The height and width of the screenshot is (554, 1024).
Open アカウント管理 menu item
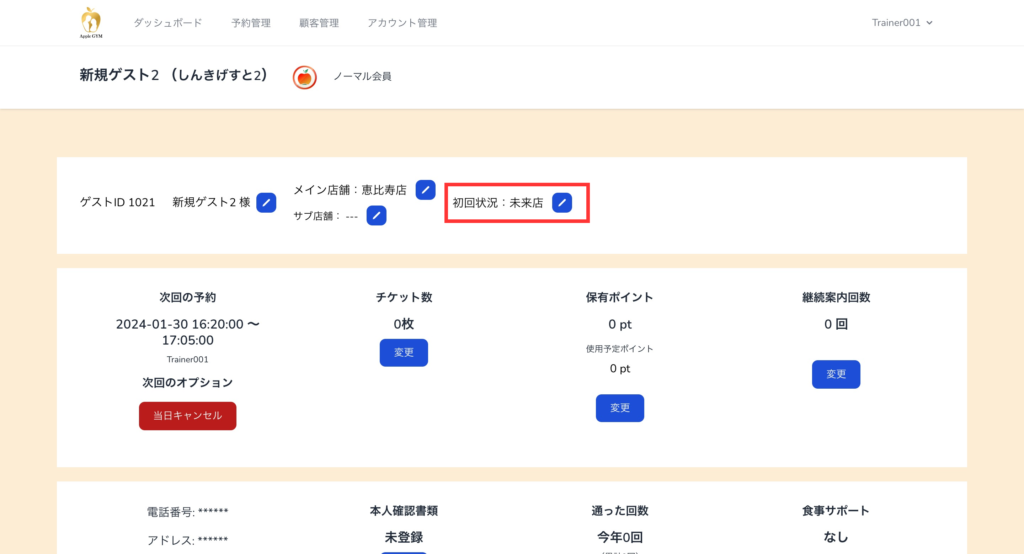pos(401,23)
